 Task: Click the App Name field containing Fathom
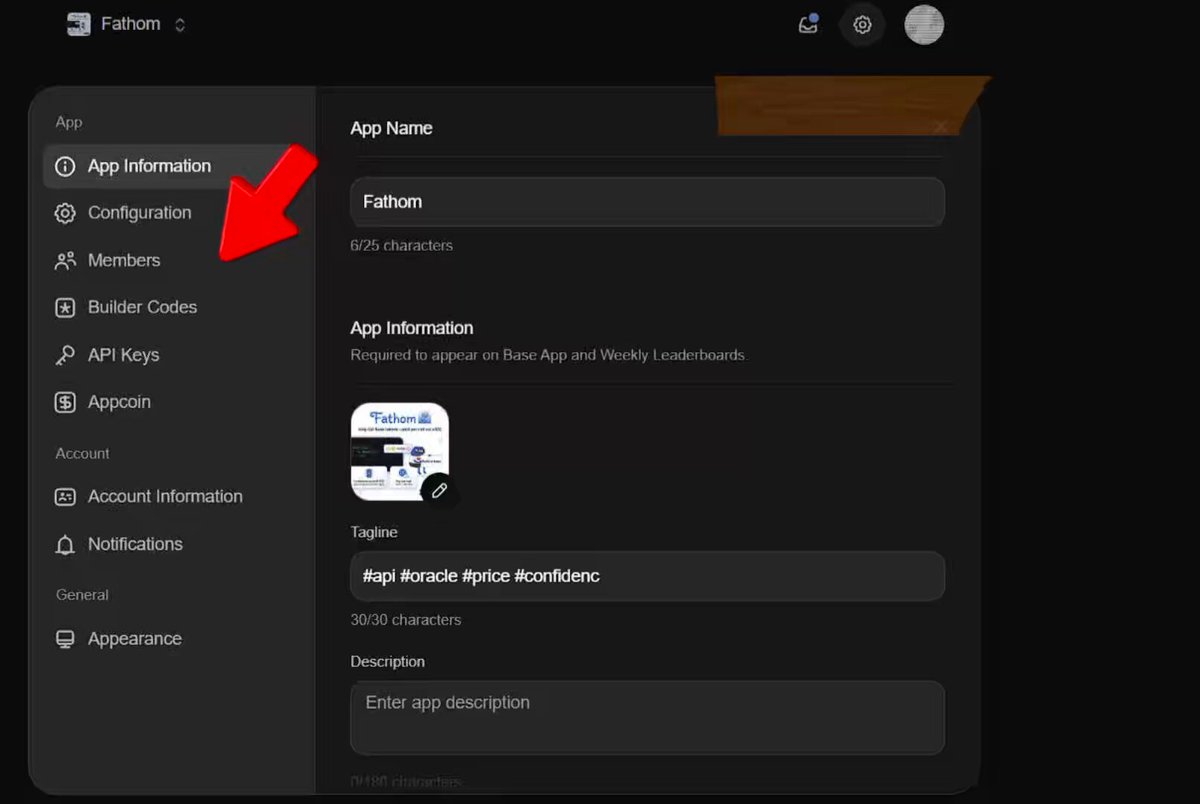647,202
